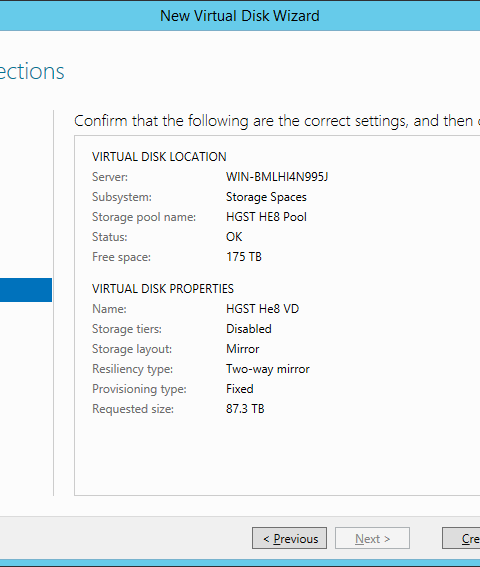The height and width of the screenshot is (567, 480).
Task: Click the Confirm settings instruction text
Action: click(277, 121)
